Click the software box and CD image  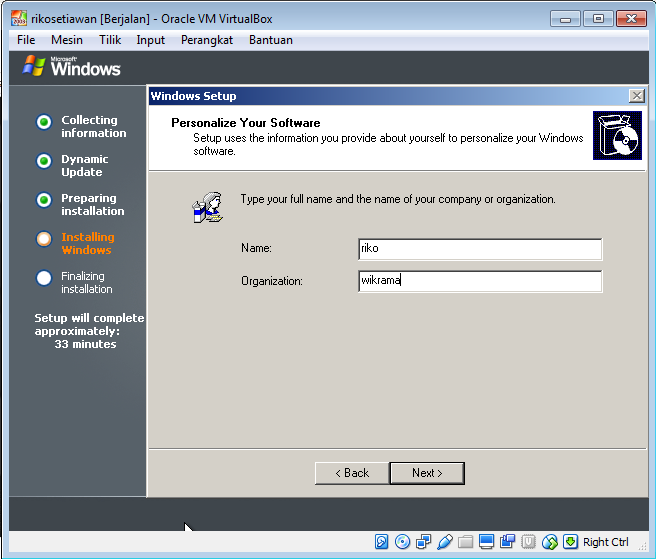point(617,135)
